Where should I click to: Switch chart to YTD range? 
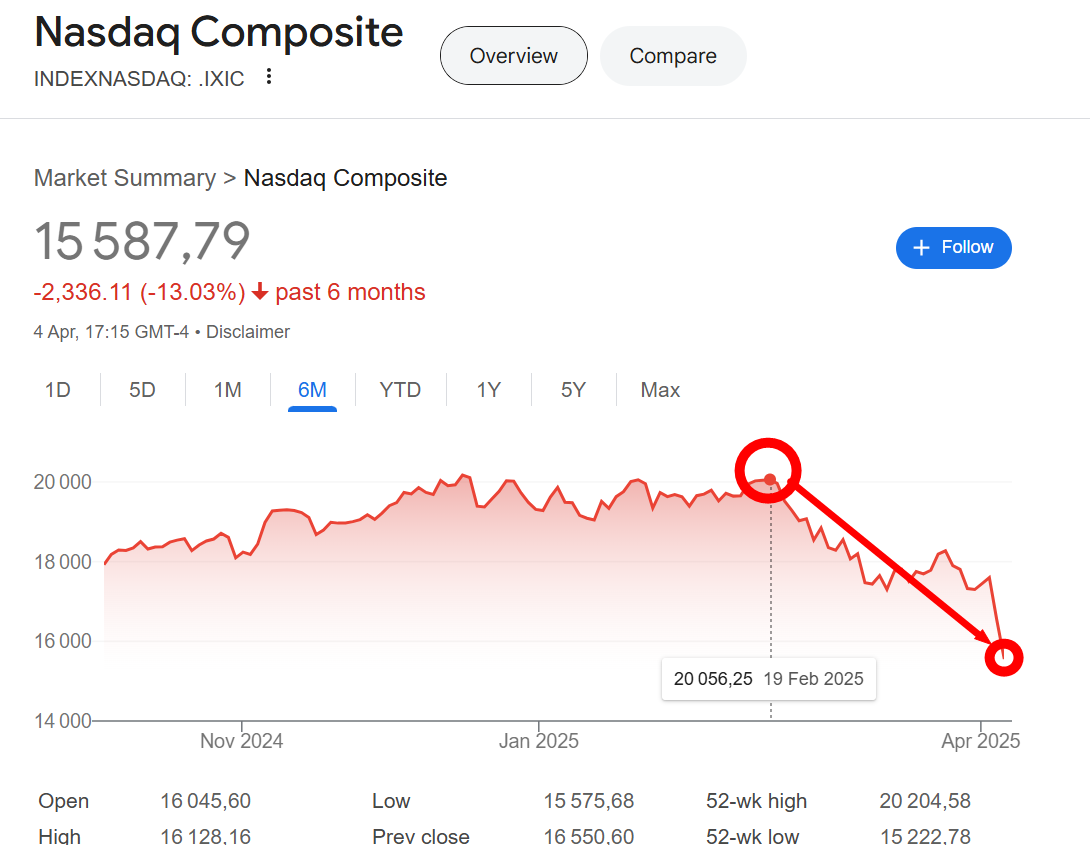400,390
